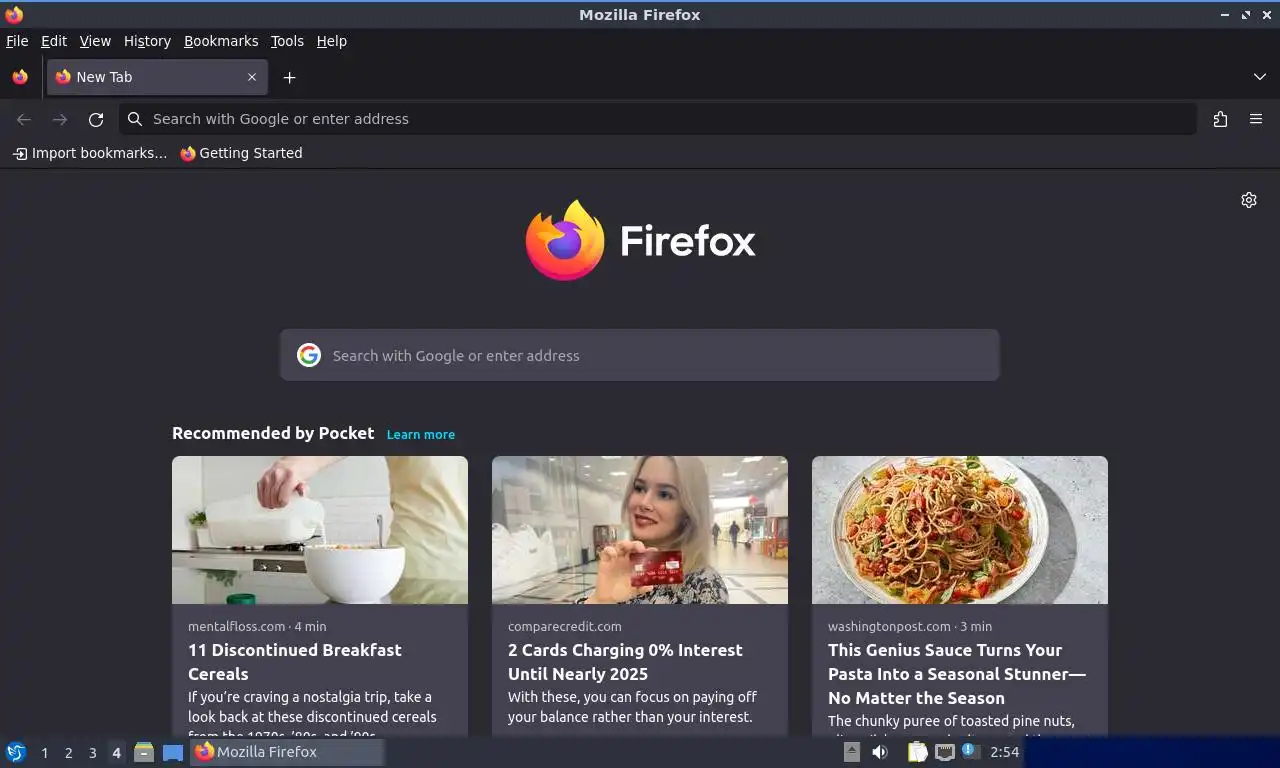The width and height of the screenshot is (1280, 768).
Task: Switch to workspace 4 in taskbar
Action: [x=116, y=753]
